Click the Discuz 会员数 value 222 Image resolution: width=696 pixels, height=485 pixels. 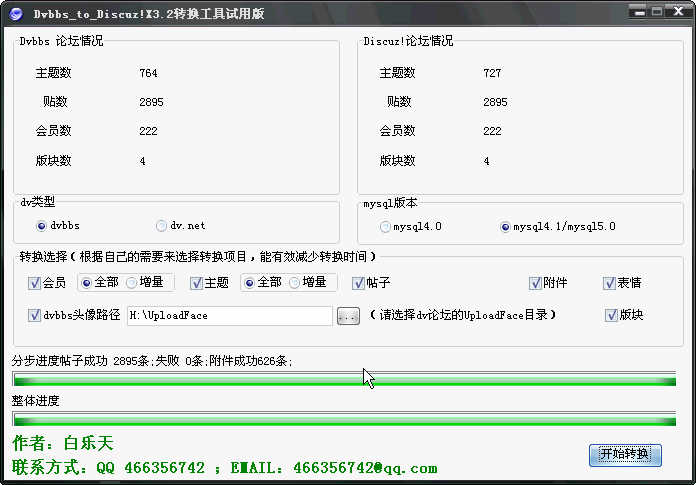point(492,131)
